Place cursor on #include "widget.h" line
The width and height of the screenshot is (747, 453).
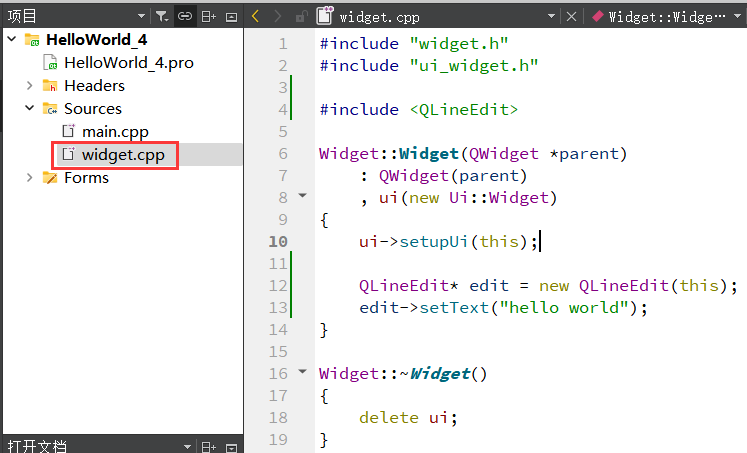[414, 43]
